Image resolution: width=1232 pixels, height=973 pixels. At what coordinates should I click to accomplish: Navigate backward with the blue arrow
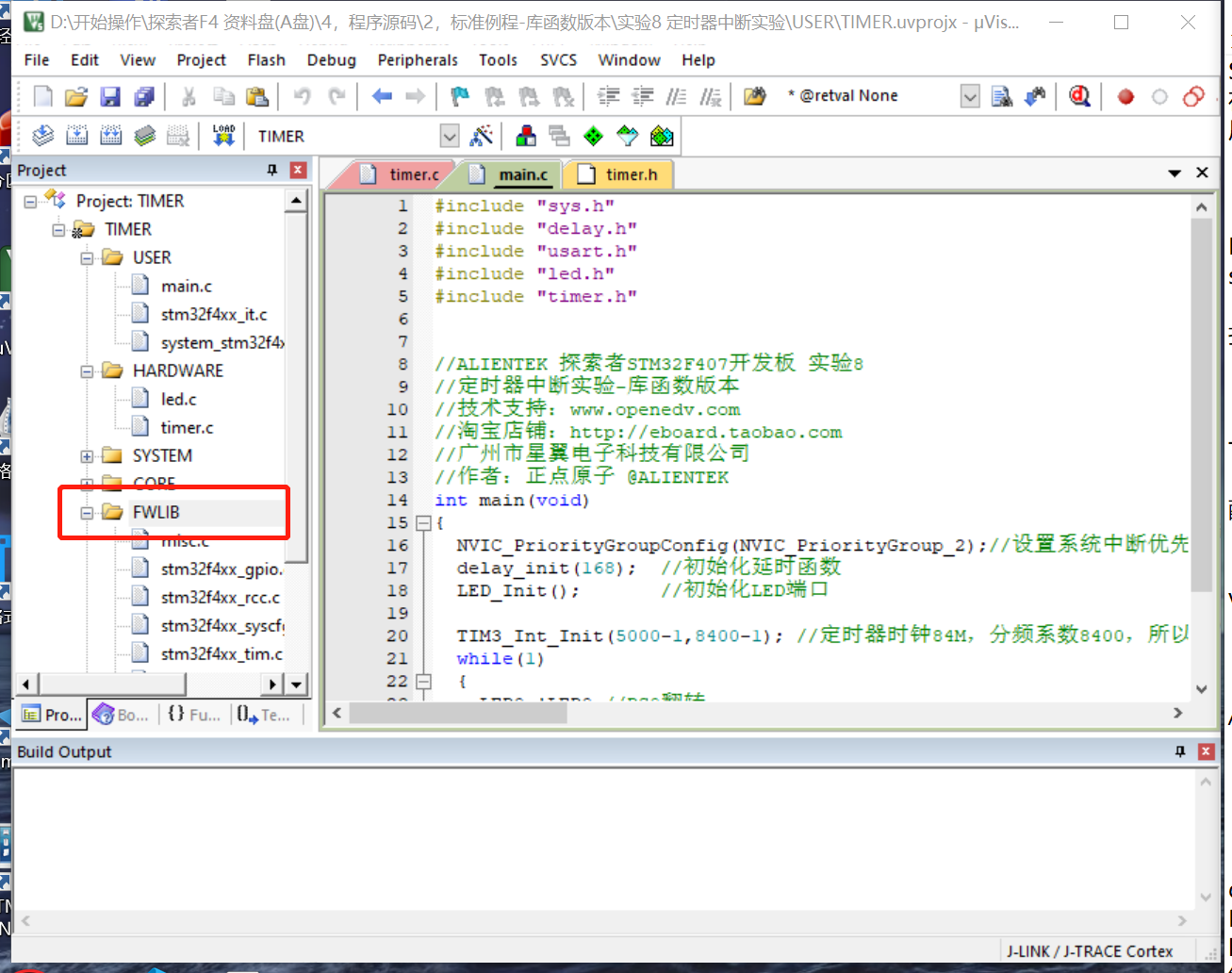pos(382,96)
